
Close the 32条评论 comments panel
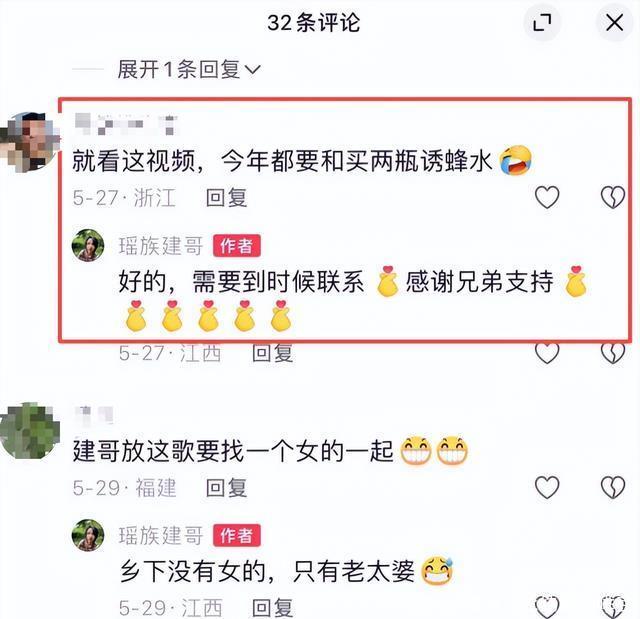[x=614, y=22]
